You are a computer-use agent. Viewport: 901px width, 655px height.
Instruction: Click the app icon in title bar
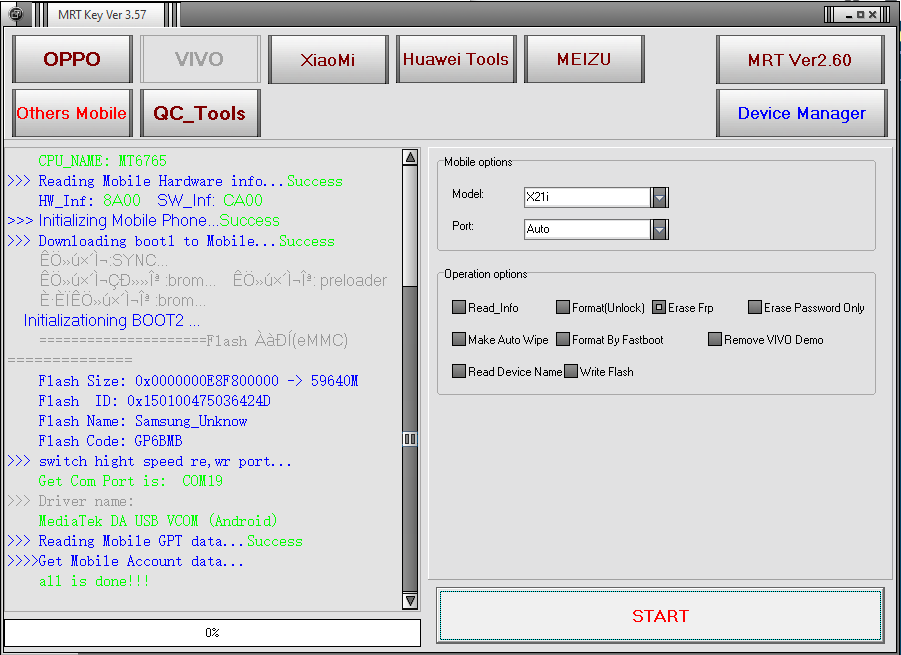click(x=16, y=14)
